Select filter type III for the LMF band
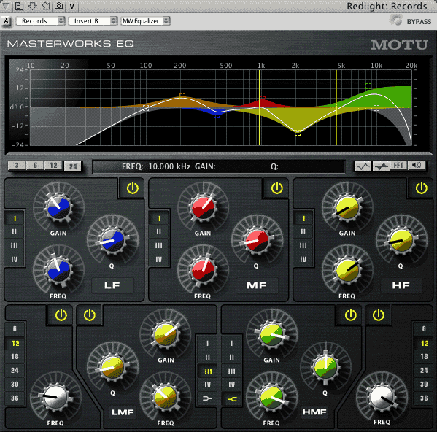 pyautogui.click(x=208, y=371)
